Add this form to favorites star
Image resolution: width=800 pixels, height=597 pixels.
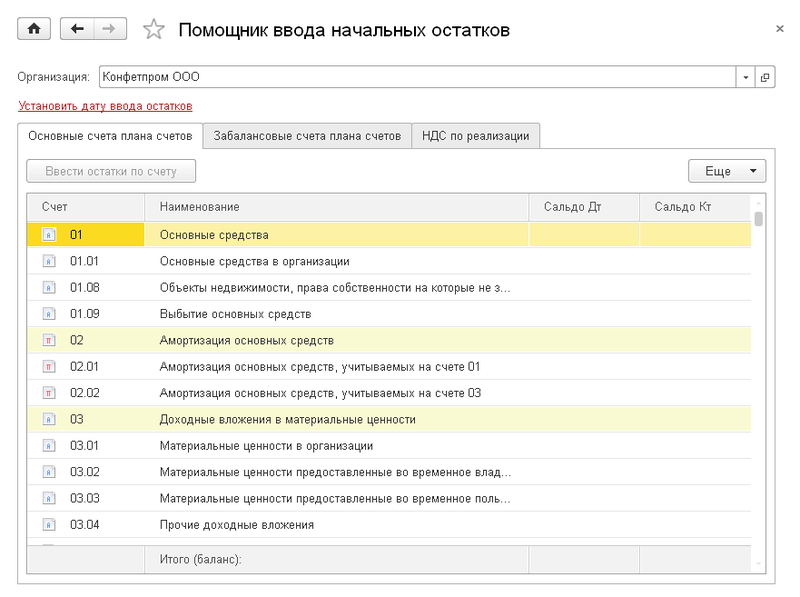point(154,29)
